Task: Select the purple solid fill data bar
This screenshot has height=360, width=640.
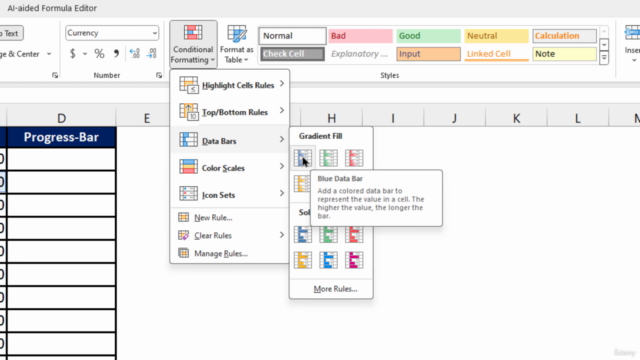Action: coord(354,260)
